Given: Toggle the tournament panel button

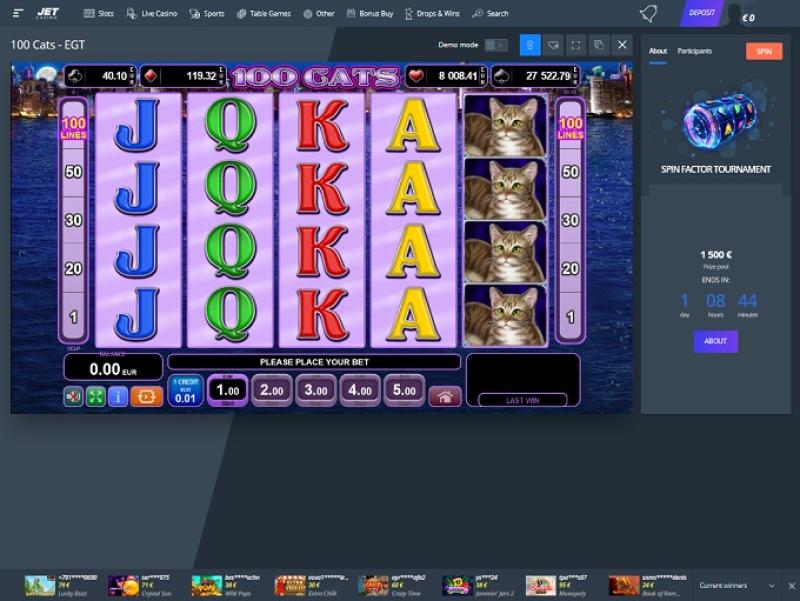Looking at the screenshot, I should 530,45.
